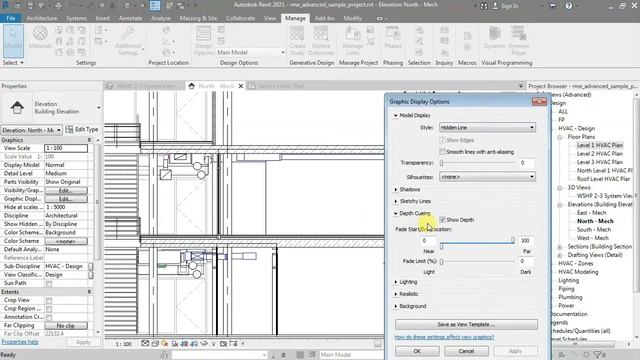Open the Phases tool
The height and width of the screenshot is (360, 640).
coord(393,38)
